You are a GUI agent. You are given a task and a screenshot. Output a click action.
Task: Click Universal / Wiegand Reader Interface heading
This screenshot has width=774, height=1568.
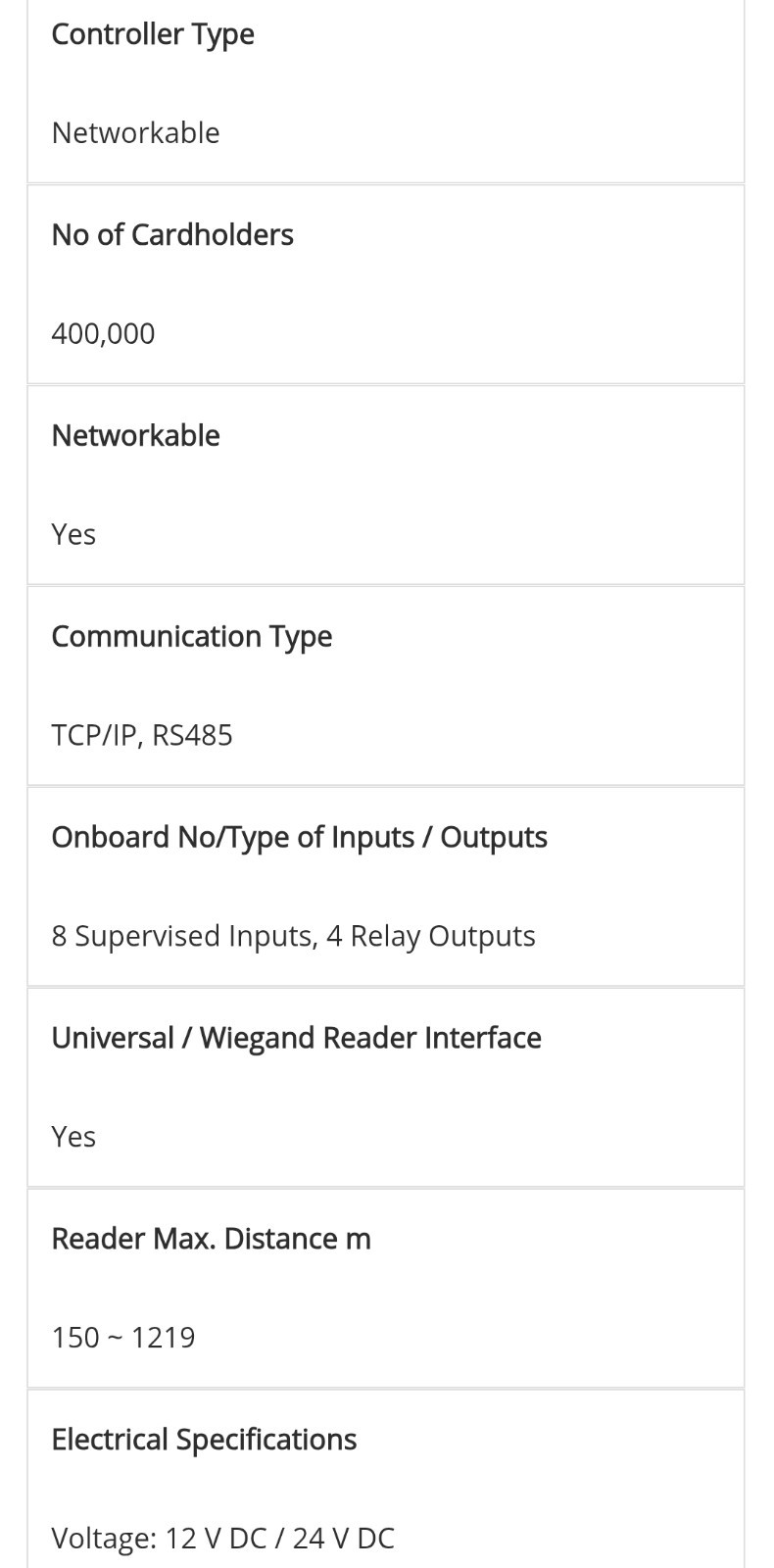296,1039
